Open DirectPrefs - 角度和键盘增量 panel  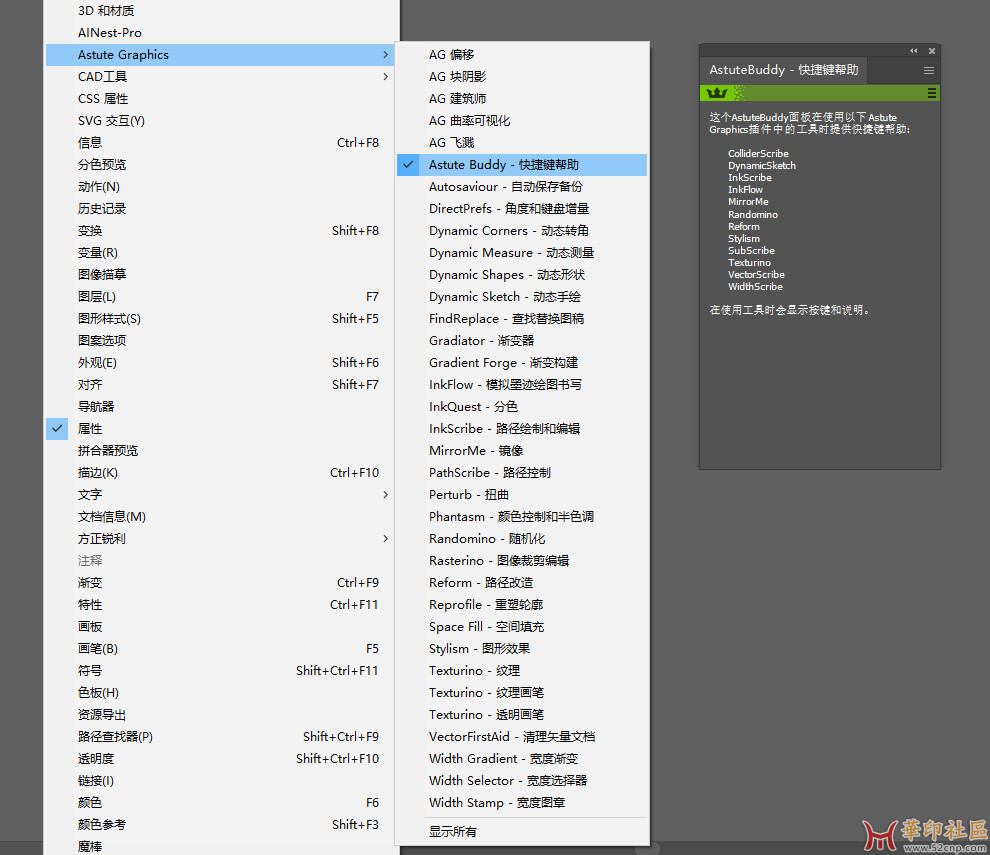coord(522,209)
